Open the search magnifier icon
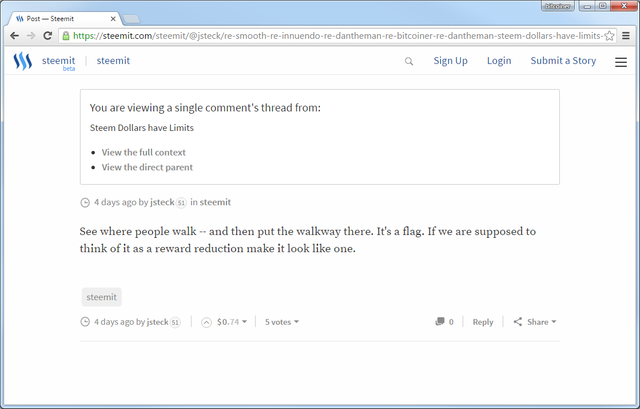 pos(409,61)
